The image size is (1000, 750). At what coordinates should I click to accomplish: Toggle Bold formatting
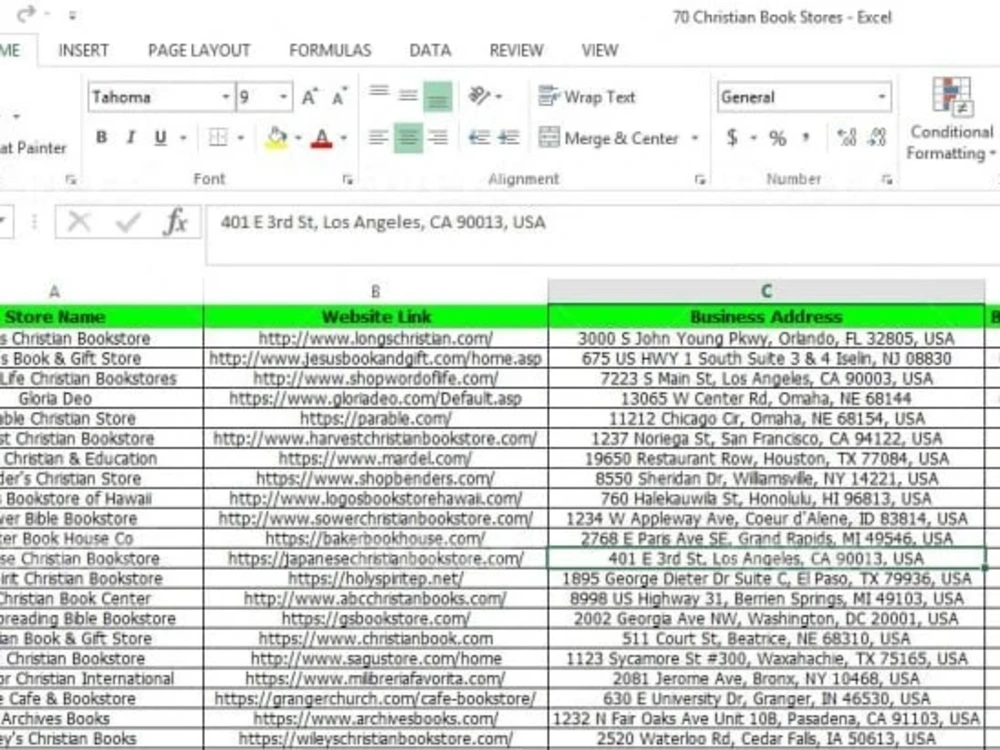click(x=101, y=138)
